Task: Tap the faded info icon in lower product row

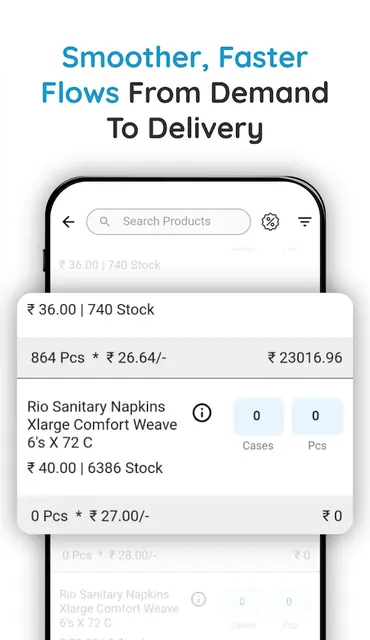Action: (199, 599)
